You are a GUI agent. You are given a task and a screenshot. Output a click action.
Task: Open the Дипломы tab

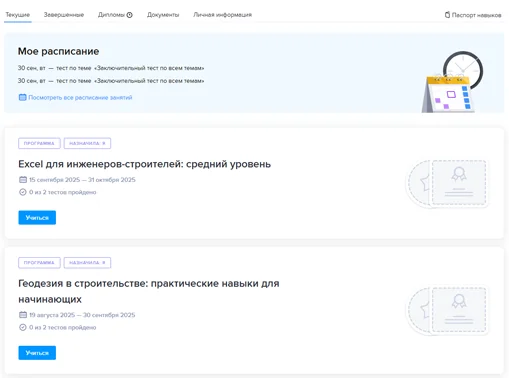click(x=111, y=15)
